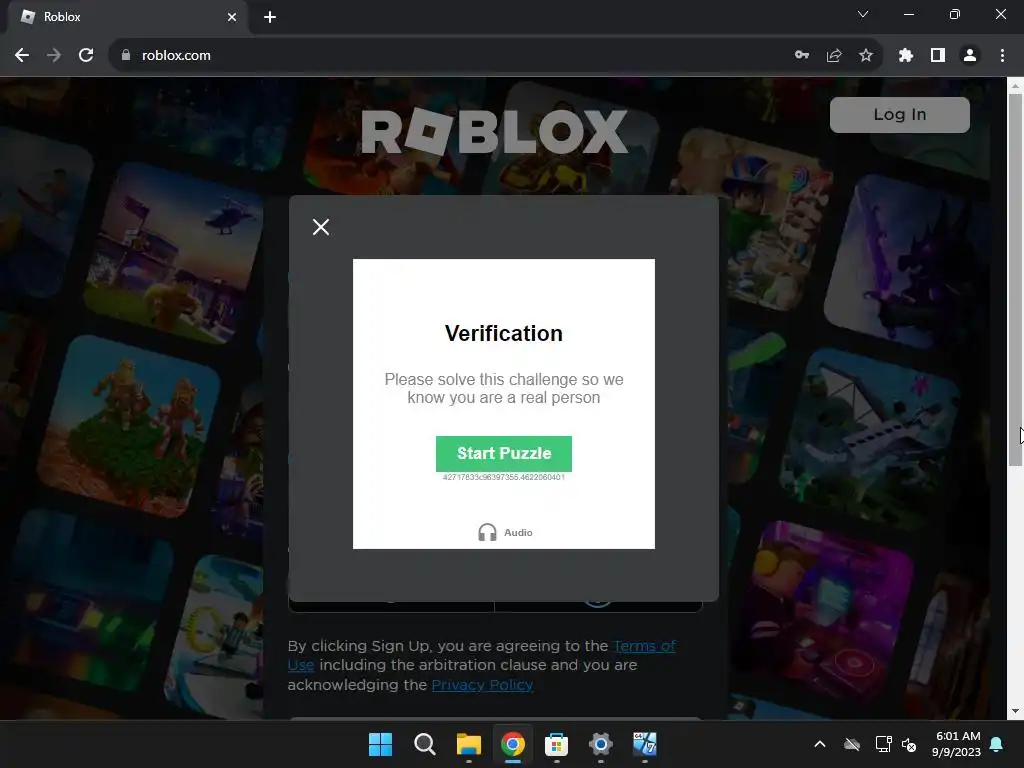
Task: Open Microsoft Store from the taskbar
Action: click(556, 744)
